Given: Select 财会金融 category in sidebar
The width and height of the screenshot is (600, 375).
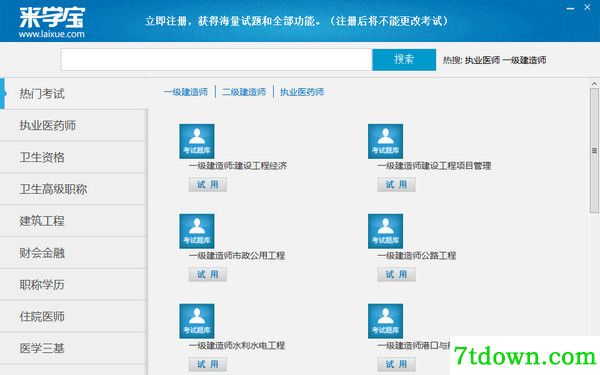Looking at the screenshot, I should pyautogui.click(x=73, y=253).
